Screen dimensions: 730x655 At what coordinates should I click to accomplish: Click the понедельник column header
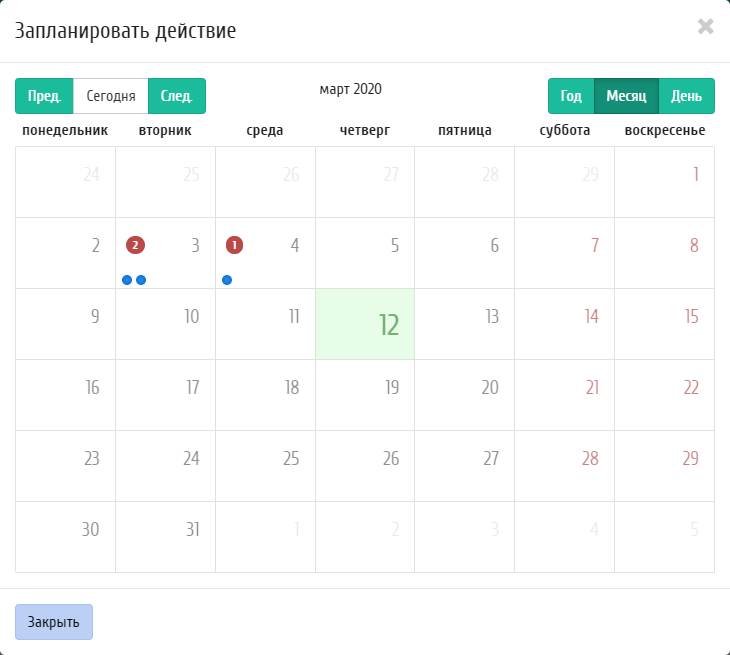(x=65, y=130)
